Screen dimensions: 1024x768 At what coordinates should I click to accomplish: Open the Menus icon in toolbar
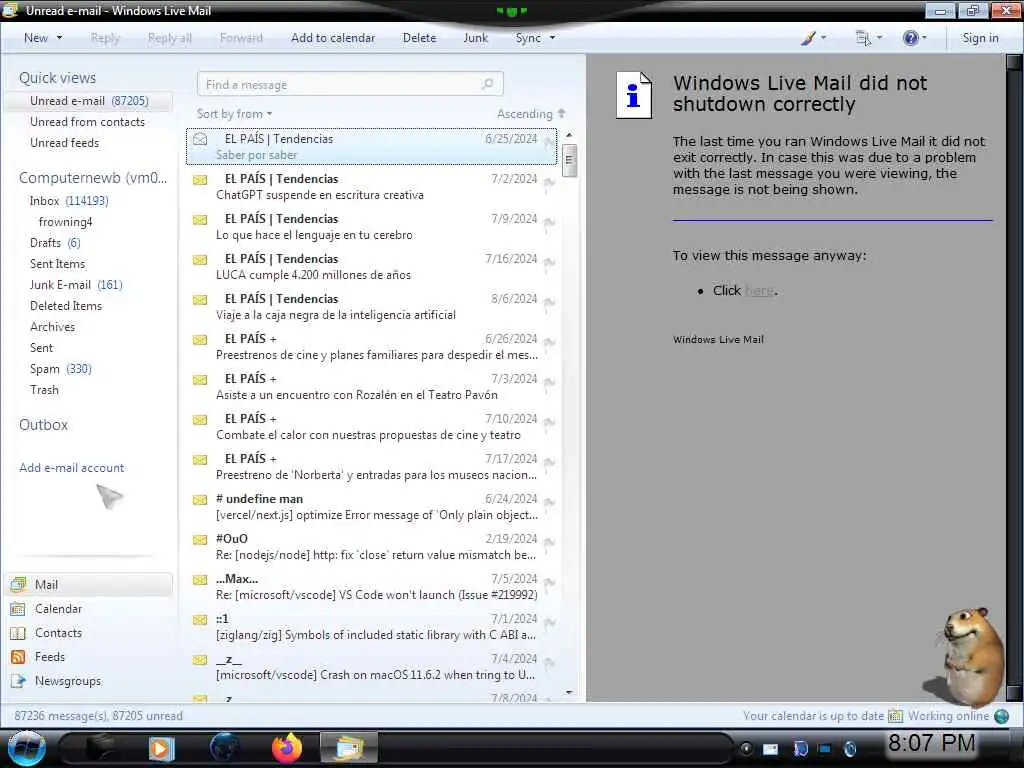pyautogui.click(x=863, y=38)
